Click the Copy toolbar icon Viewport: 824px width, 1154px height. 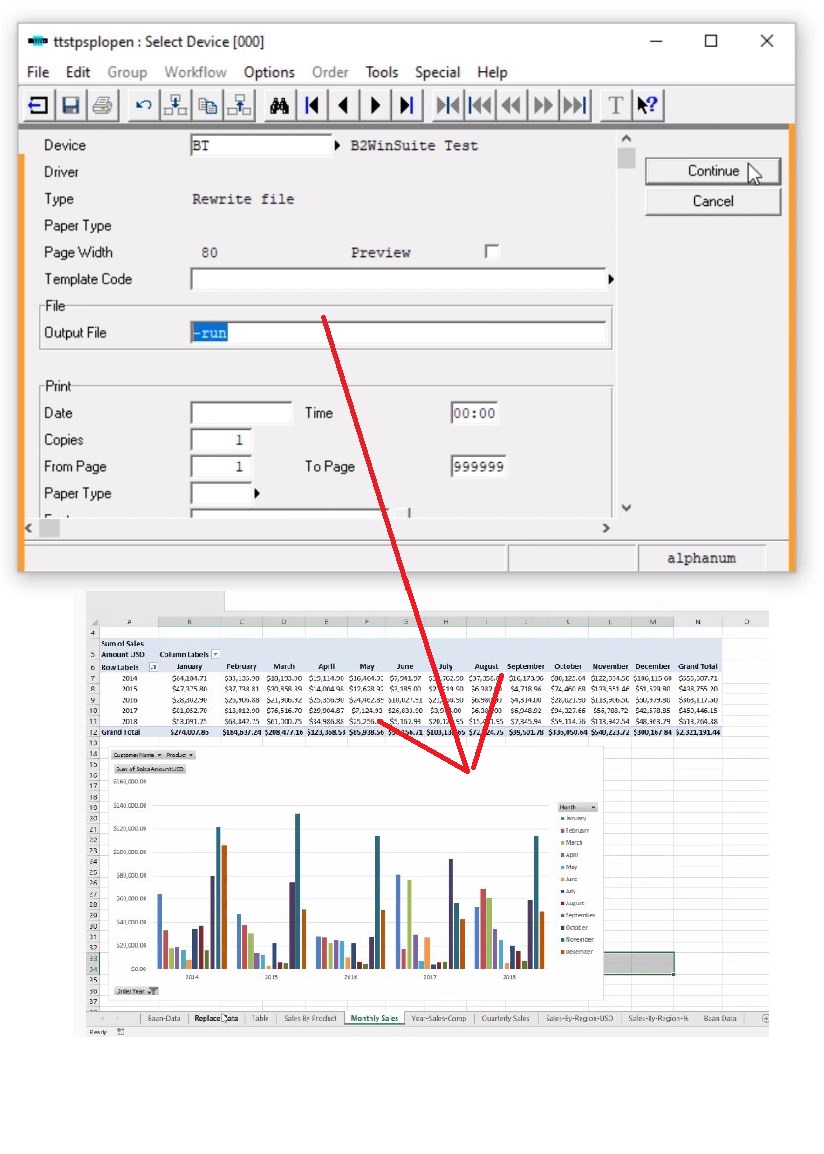(207, 105)
